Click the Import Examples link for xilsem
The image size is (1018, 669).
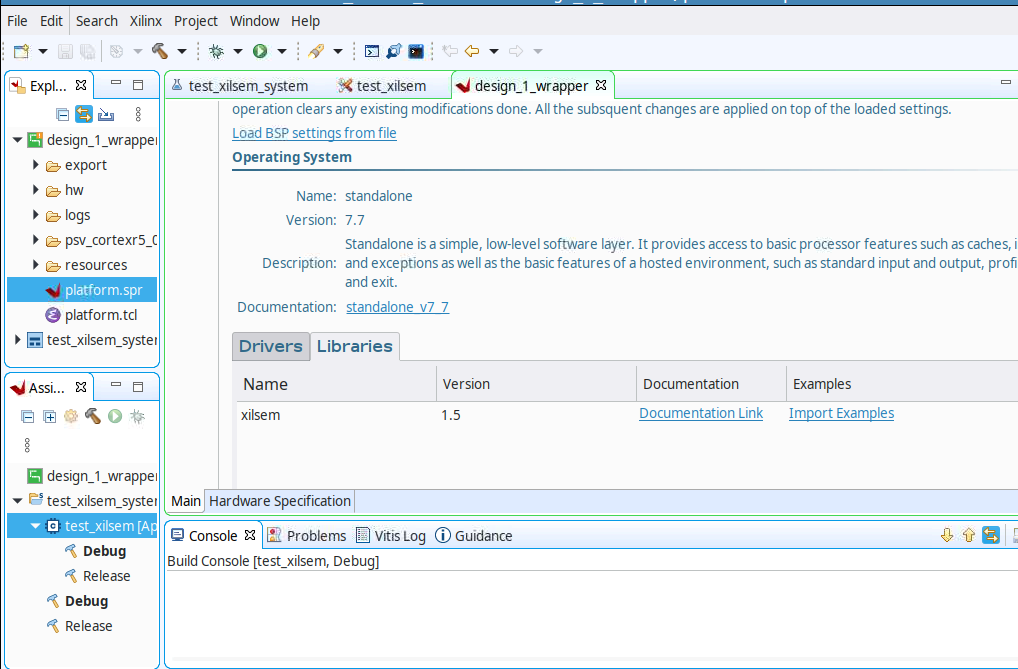coord(841,413)
